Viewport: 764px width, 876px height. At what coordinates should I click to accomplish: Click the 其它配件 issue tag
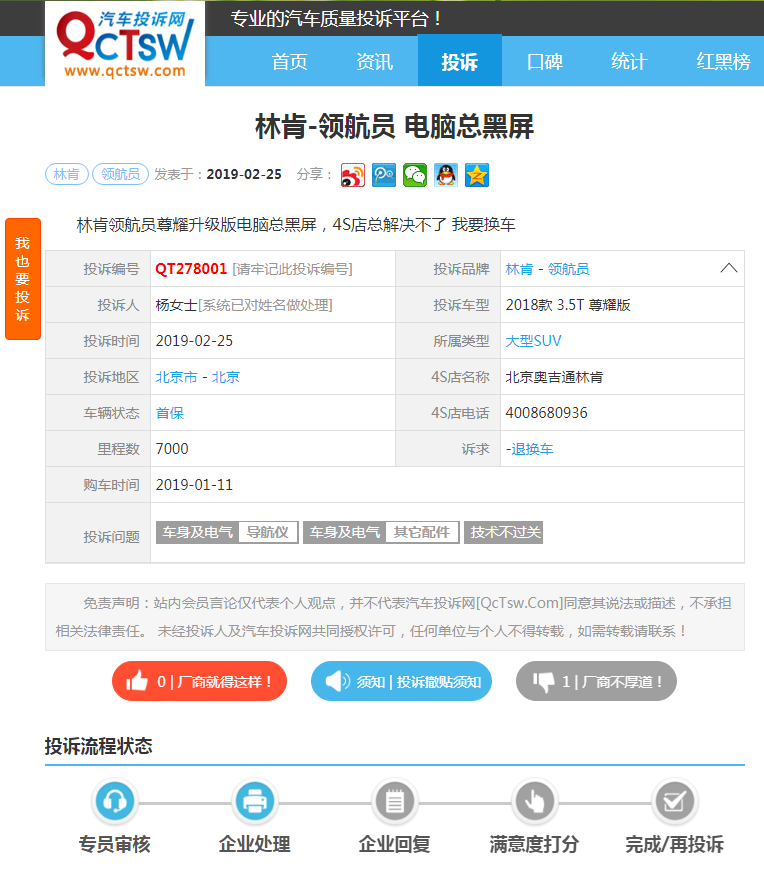(422, 532)
